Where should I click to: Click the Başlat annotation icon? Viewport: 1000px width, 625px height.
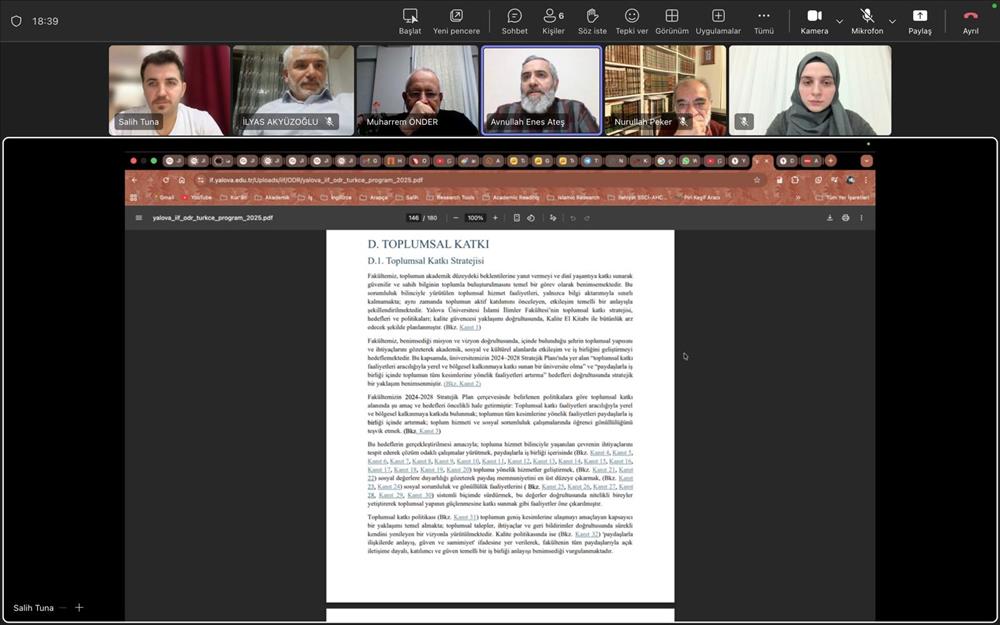(410, 21)
